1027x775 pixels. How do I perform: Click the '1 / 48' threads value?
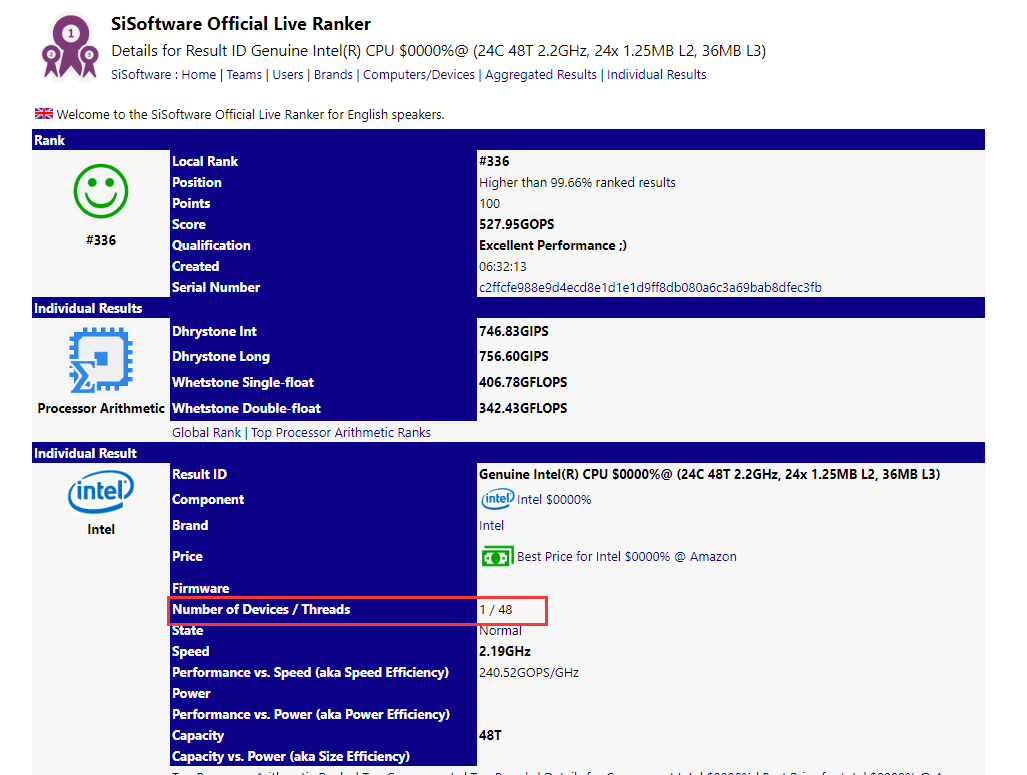click(x=495, y=610)
